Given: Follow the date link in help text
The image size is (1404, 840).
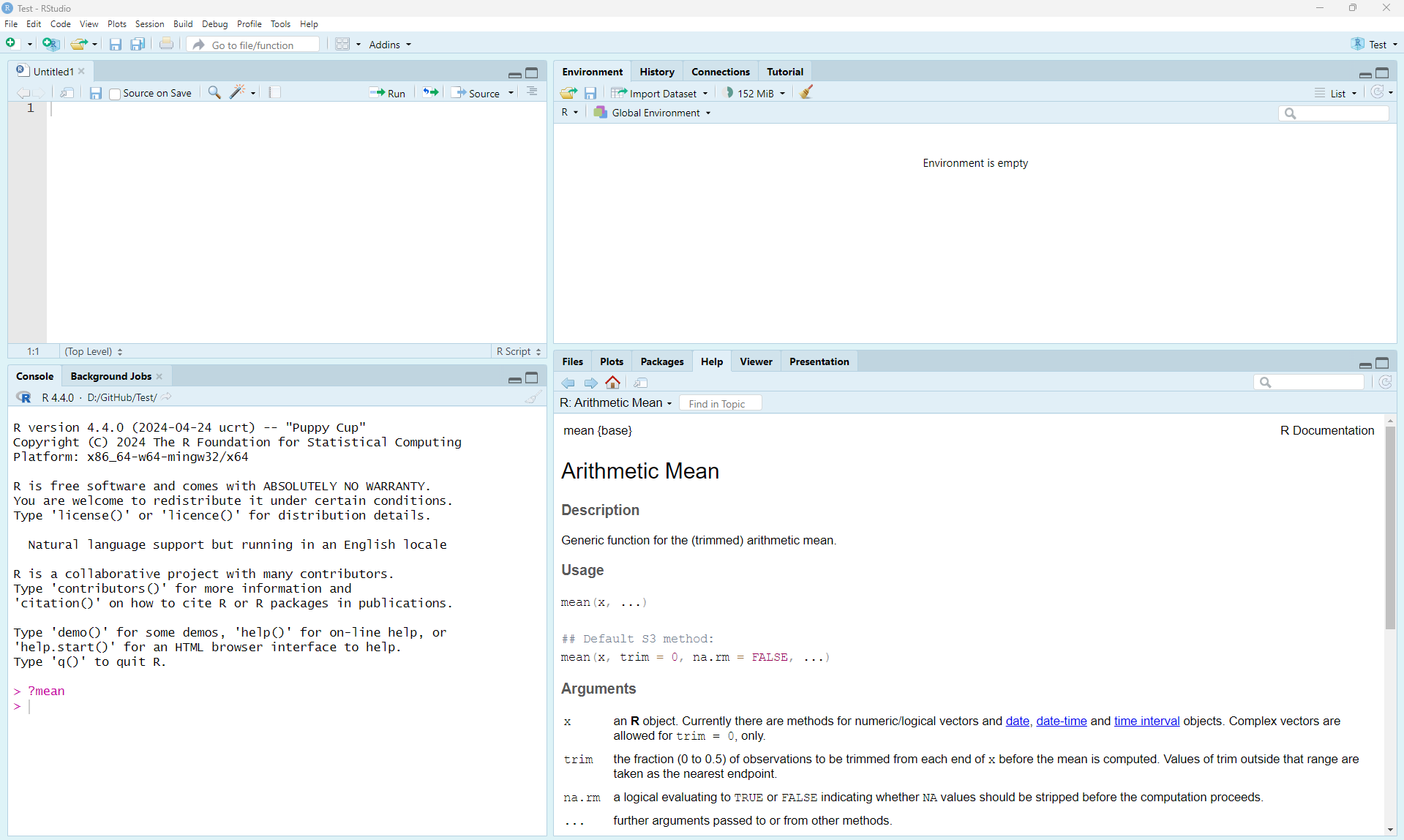Looking at the screenshot, I should click(x=1017, y=721).
